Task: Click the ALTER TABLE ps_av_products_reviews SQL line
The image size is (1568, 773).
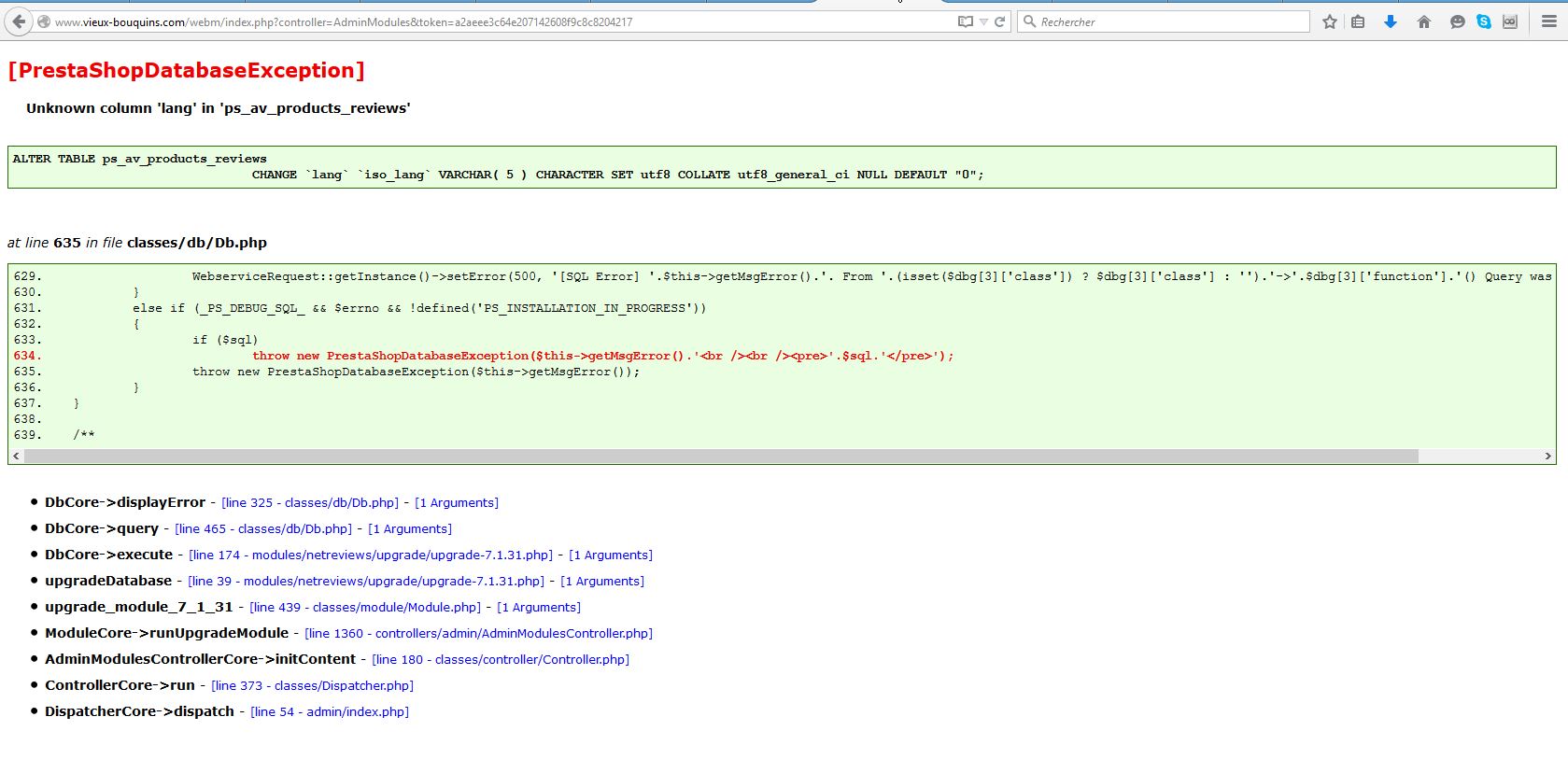Action: (140, 159)
